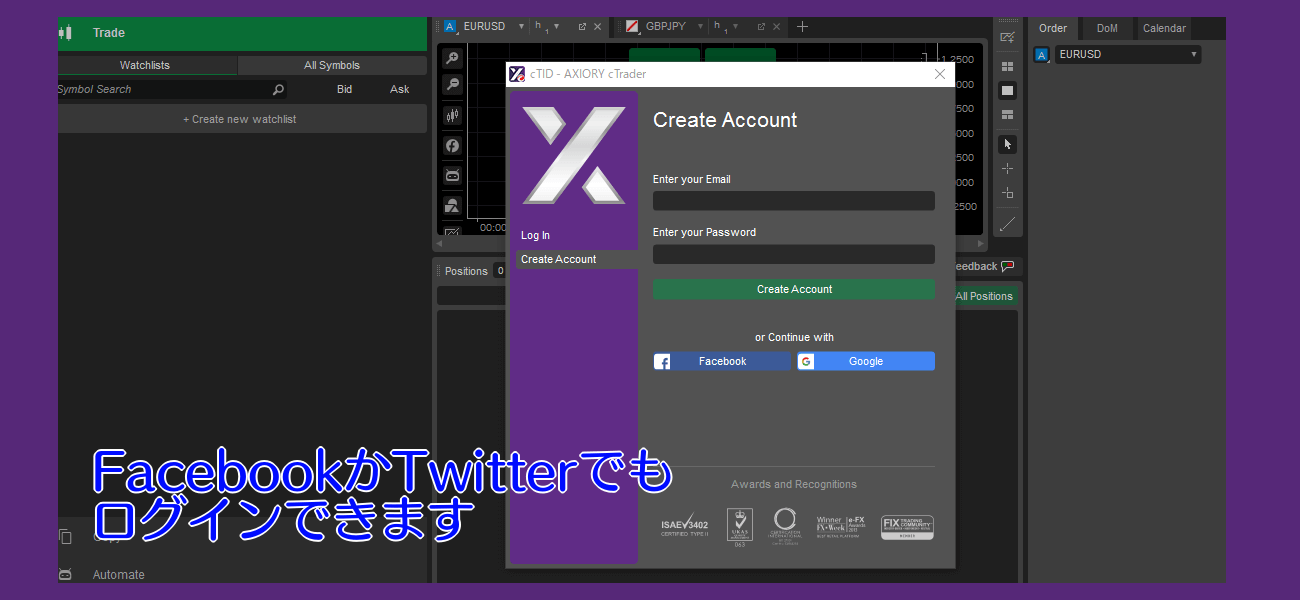Open the DoM tab
This screenshot has height=600, width=1300.
click(x=1107, y=29)
